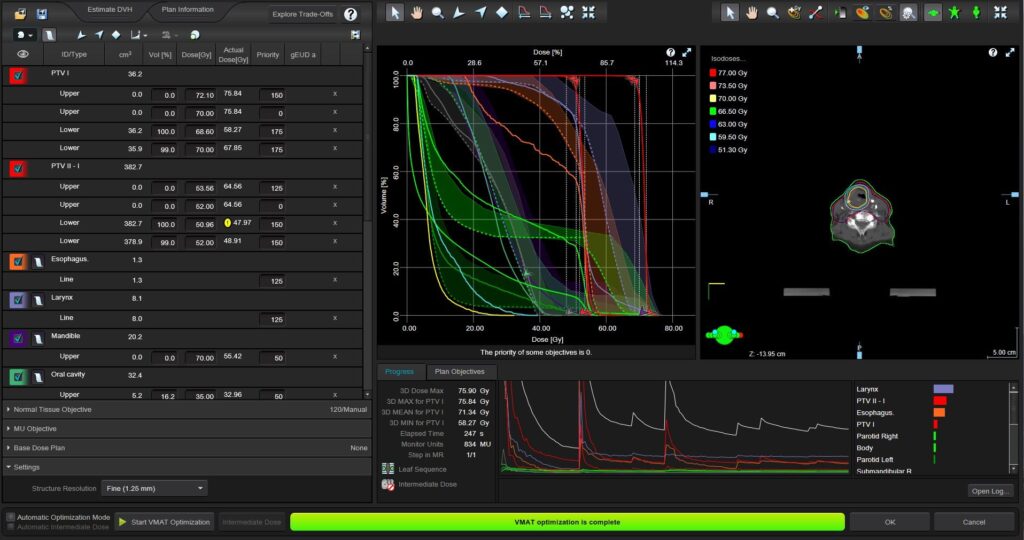
Task: Maximize the DVH graph view
Action: [687, 52]
